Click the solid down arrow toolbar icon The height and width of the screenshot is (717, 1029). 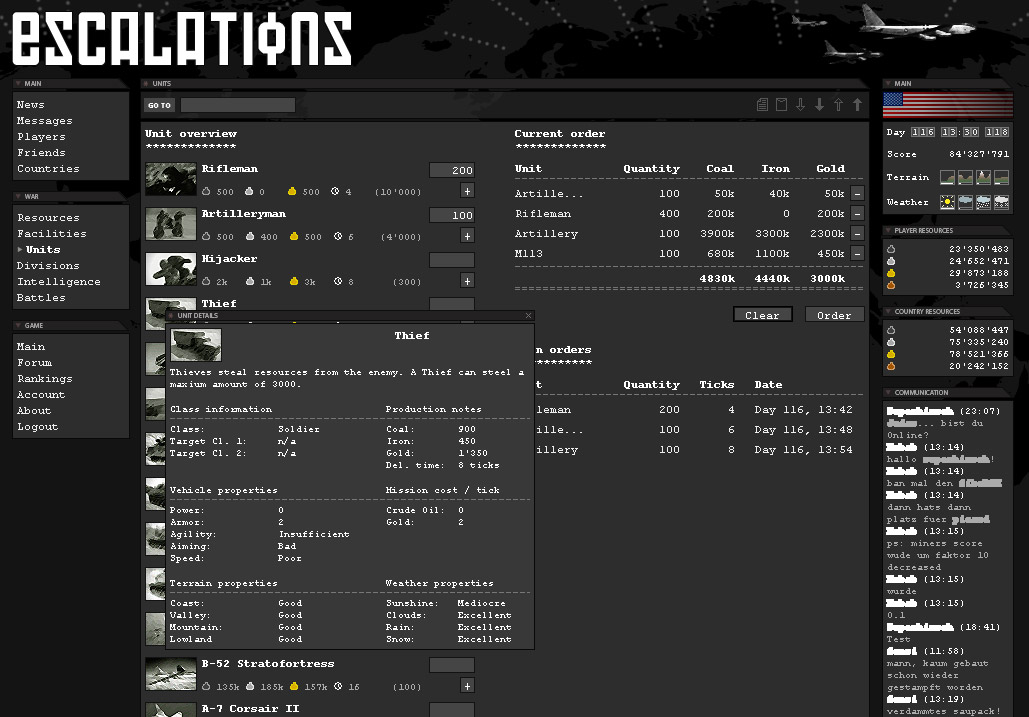coord(819,105)
